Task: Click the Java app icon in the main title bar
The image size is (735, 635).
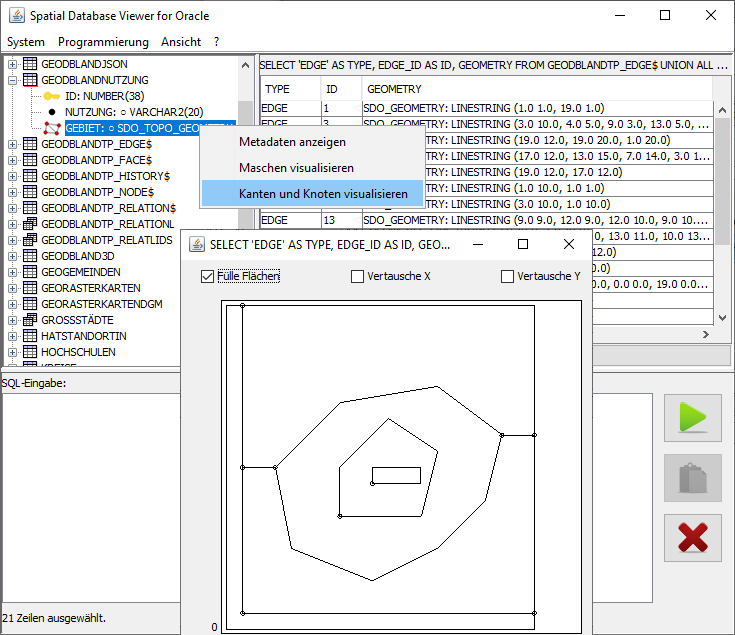Action: click(17, 15)
